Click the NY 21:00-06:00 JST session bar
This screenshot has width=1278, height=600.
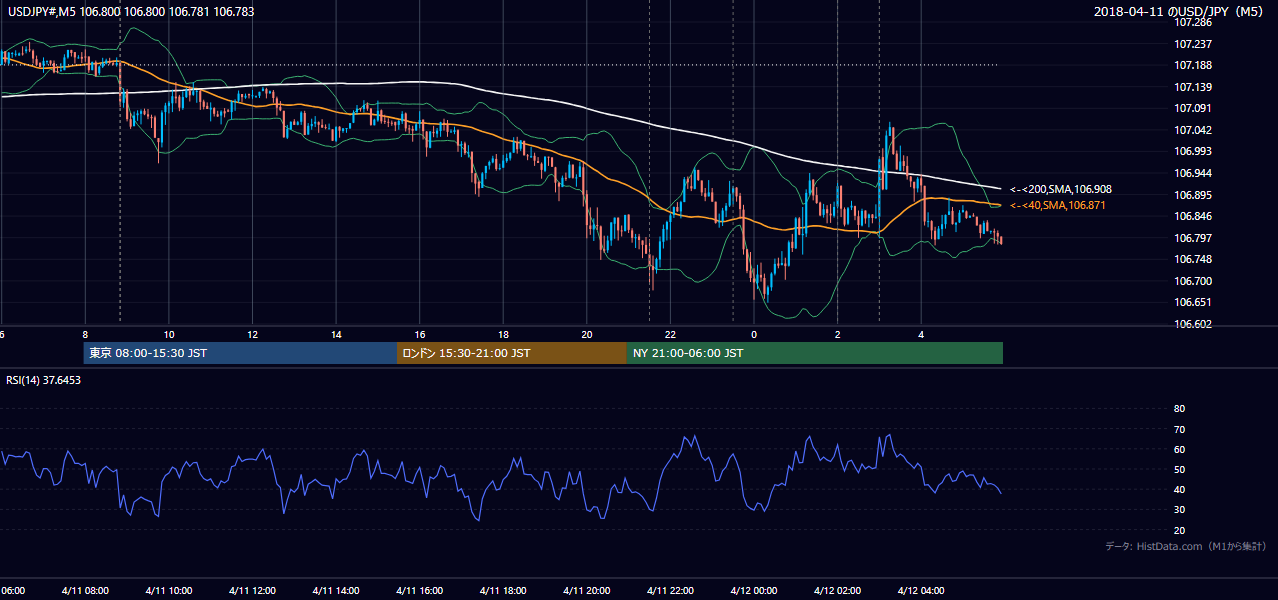pyautogui.click(x=815, y=353)
